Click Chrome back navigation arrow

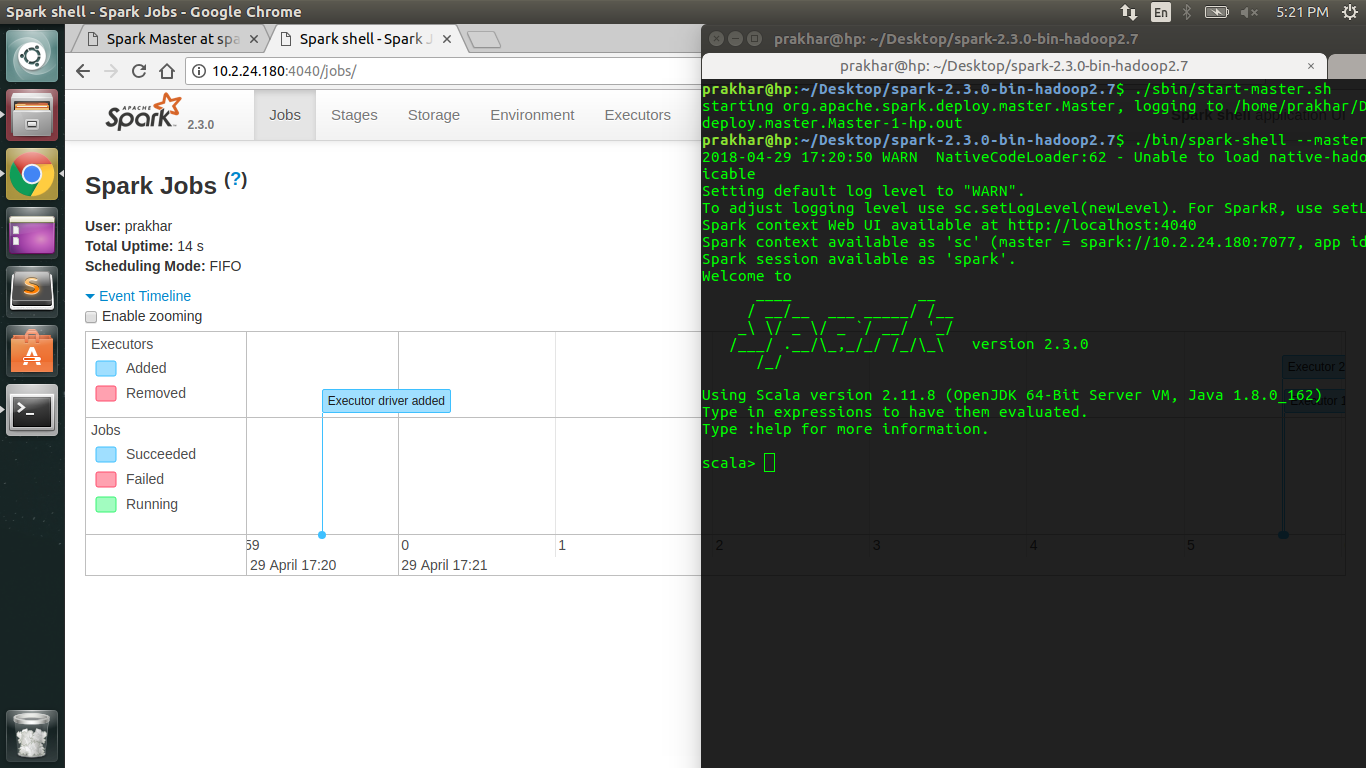click(x=84, y=71)
